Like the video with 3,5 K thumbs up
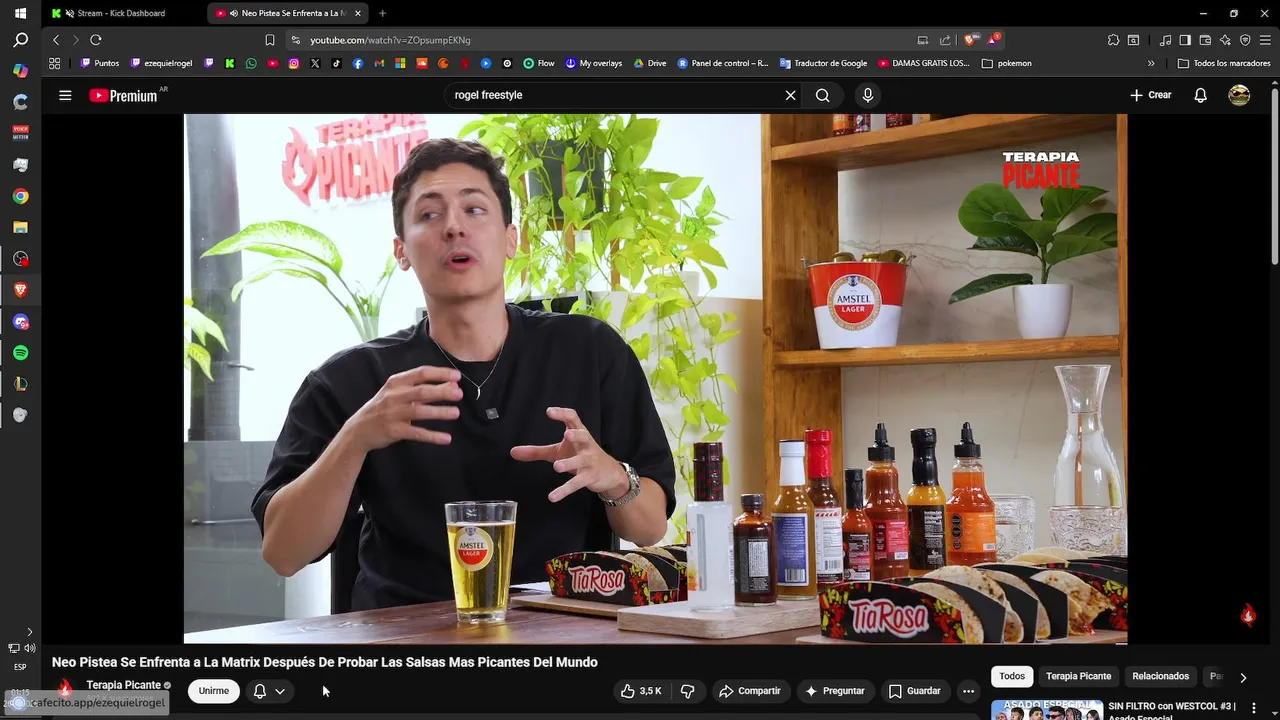 (x=640, y=691)
